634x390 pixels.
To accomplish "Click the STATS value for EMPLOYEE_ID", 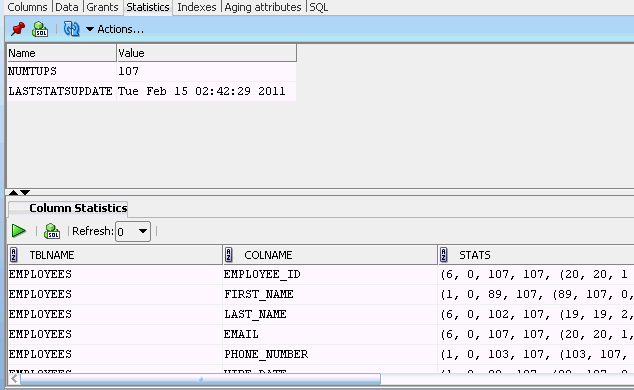I will coord(536,274).
